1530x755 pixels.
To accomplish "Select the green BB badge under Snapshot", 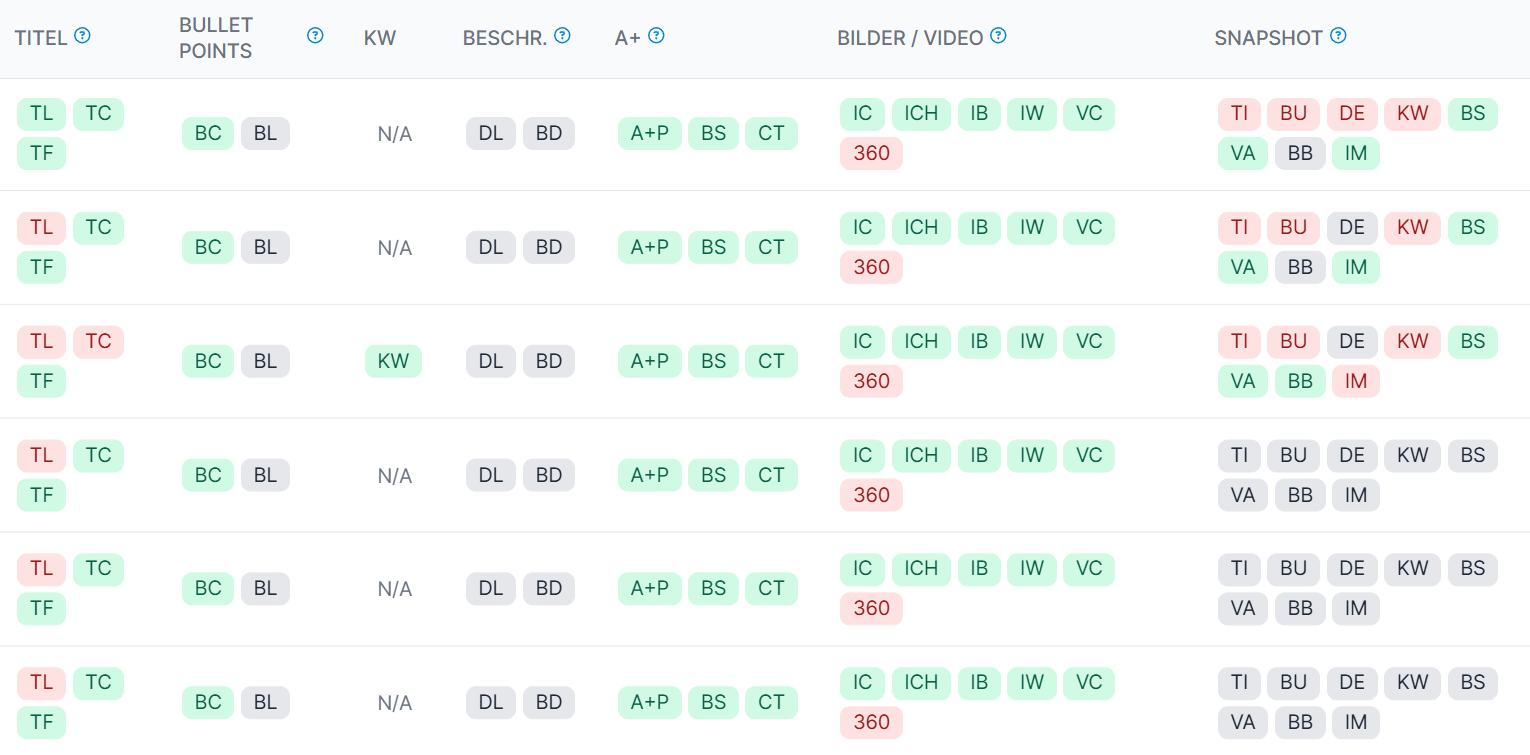I will point(1300,381).
